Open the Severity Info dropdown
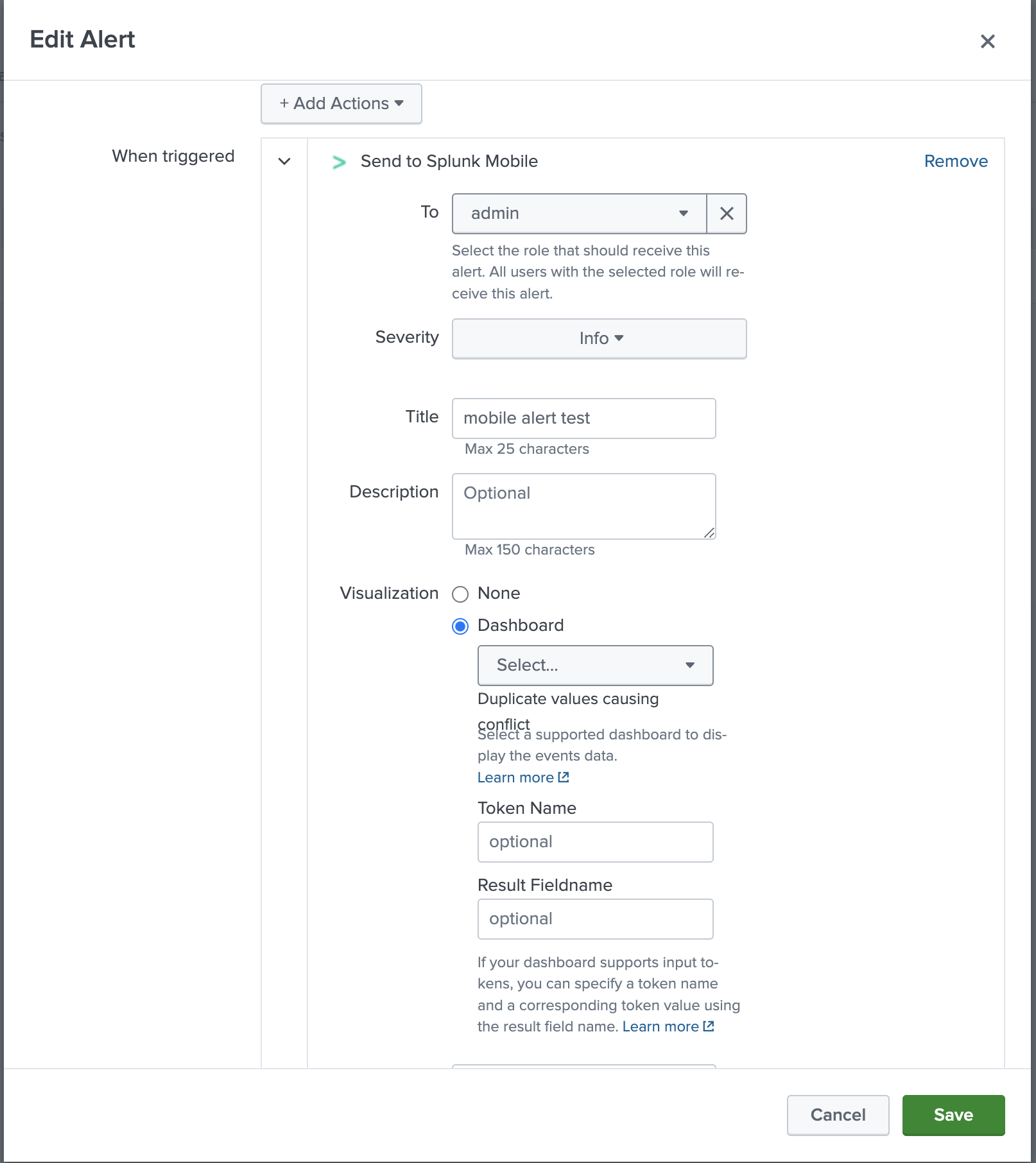This screenshot has width=1036, height=1163. click(599, 338)
